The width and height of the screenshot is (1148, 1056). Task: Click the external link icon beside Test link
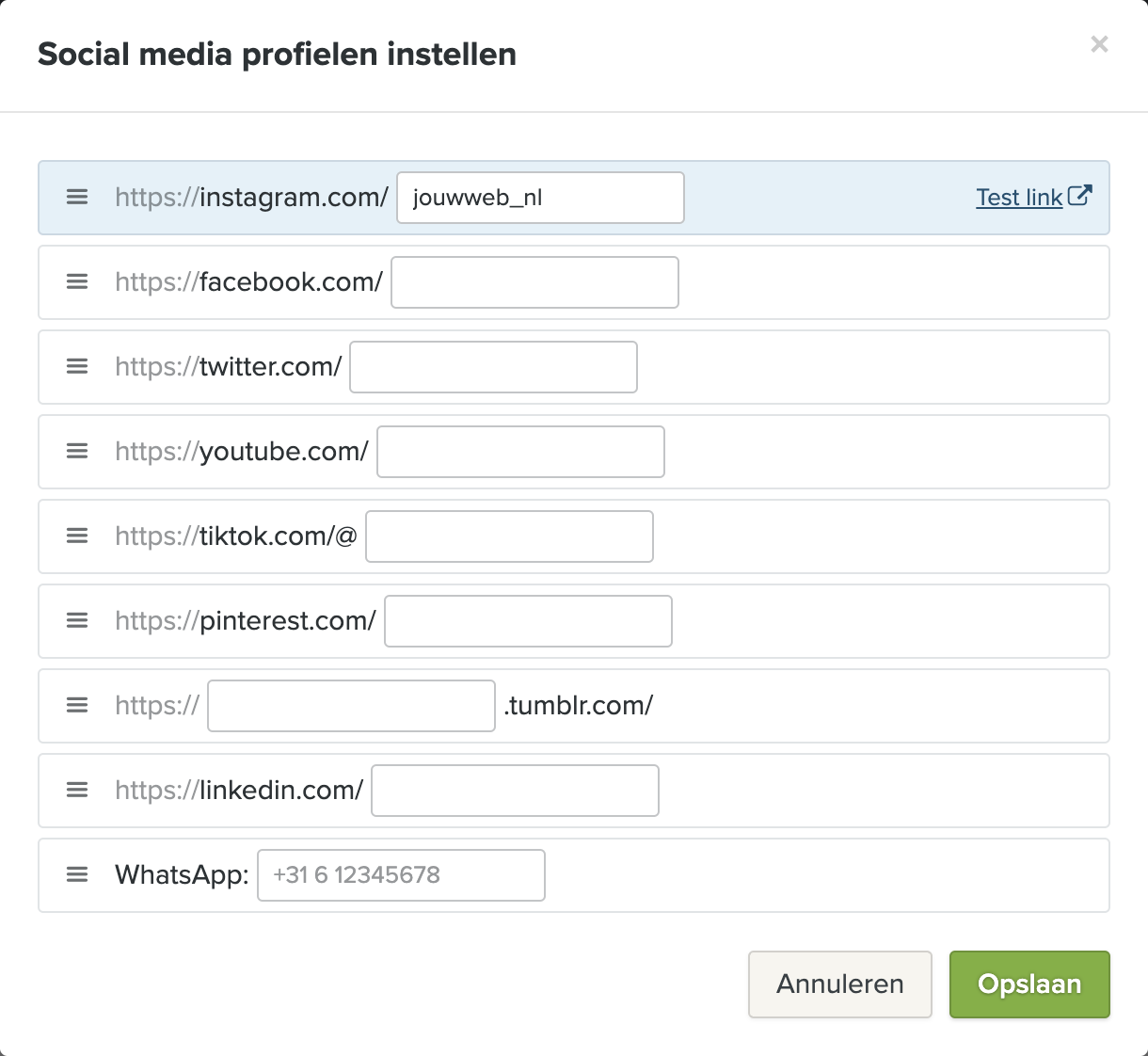[x=1080, y=196]
